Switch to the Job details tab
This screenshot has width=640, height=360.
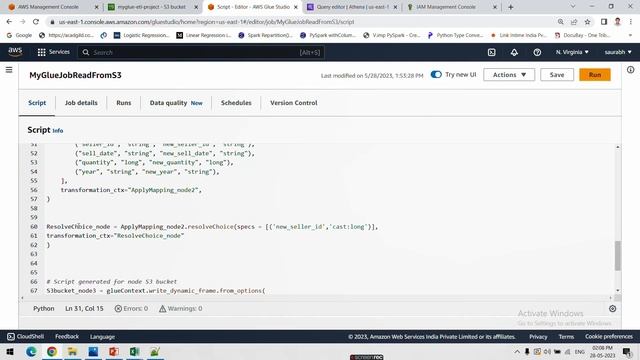tap(81, 103)
